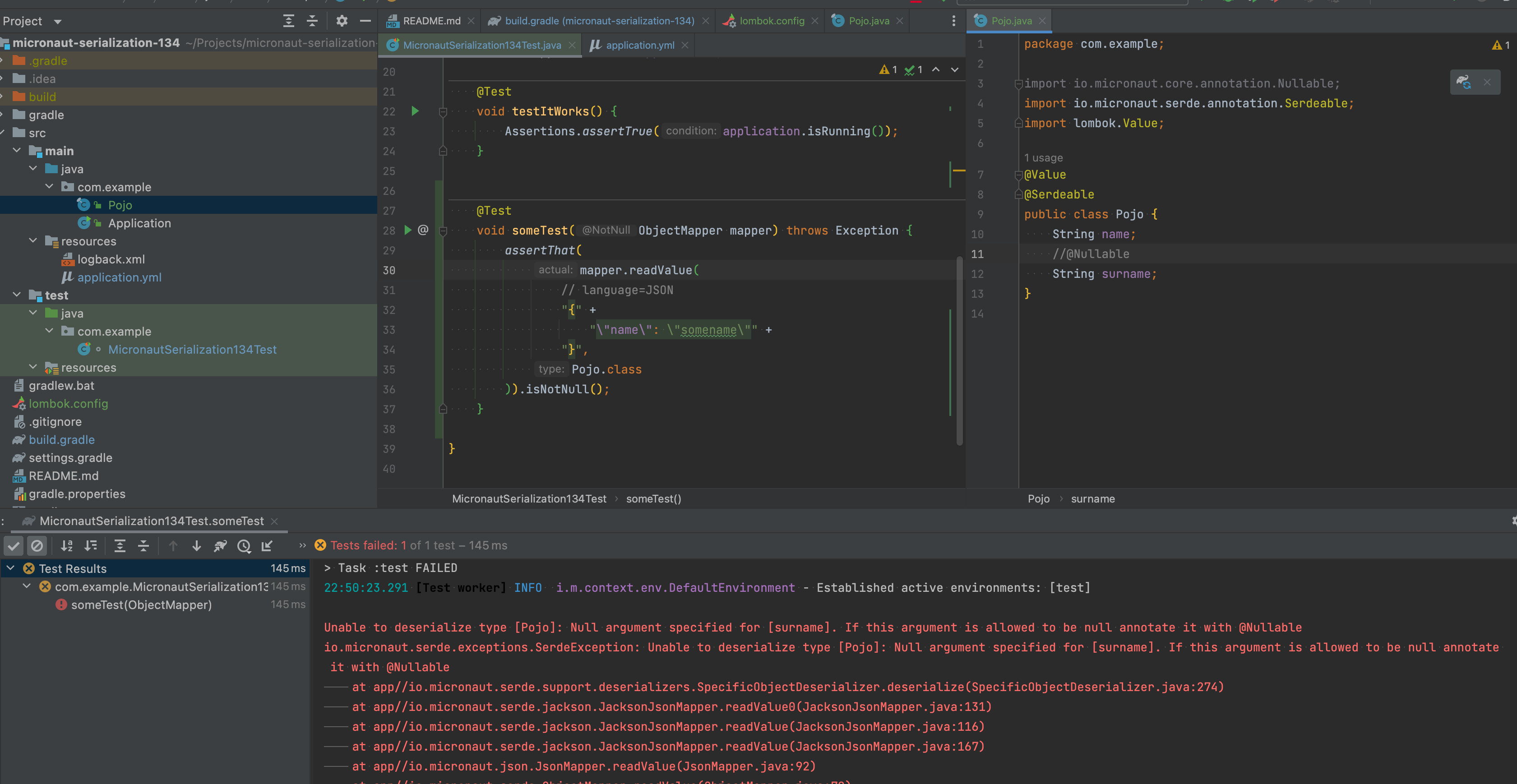Collapse the com.example package under main
The image size is (1517, 784).
pyautogui.click(x=50, y=187)
